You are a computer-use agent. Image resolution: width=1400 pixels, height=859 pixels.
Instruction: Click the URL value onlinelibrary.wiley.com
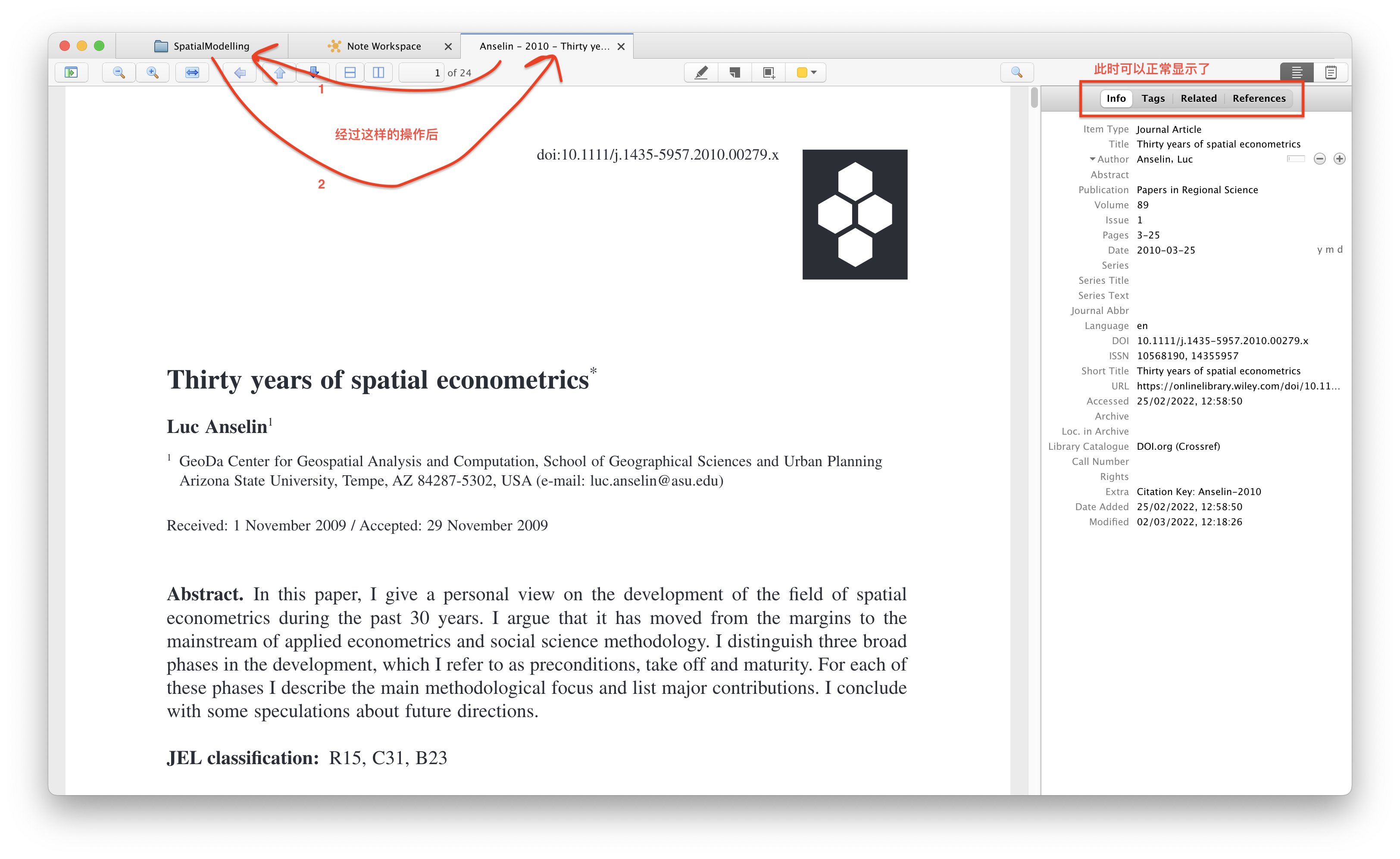[1238, 386]
